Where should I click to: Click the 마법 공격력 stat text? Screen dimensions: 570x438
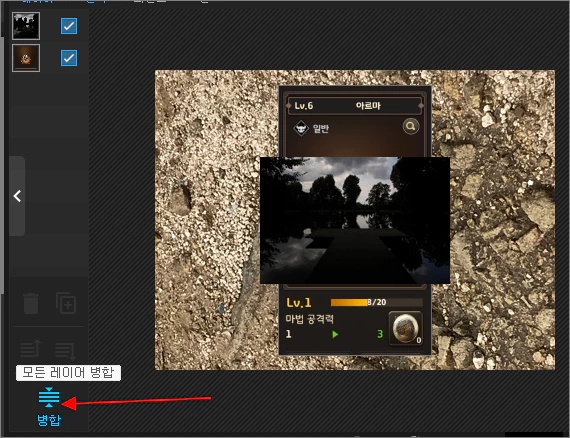(x=309, y=319)
